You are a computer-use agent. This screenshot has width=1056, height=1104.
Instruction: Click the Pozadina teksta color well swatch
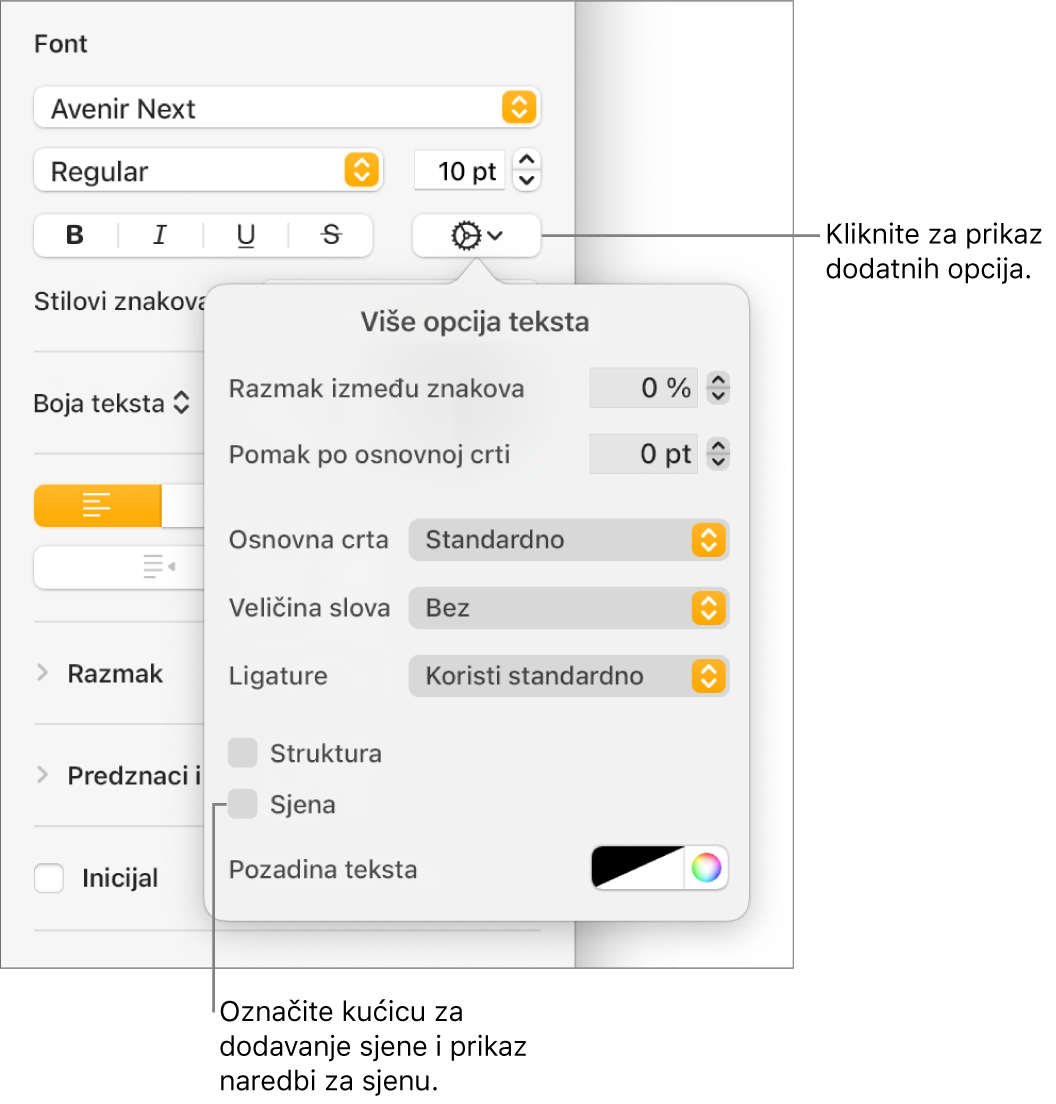[638, 867]
